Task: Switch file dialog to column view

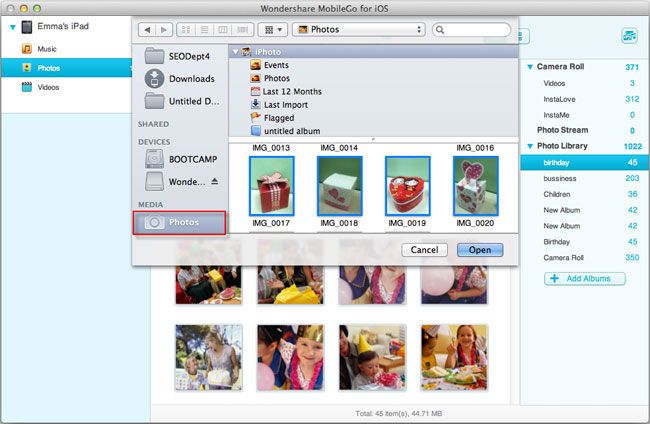Action: [223, 30]
